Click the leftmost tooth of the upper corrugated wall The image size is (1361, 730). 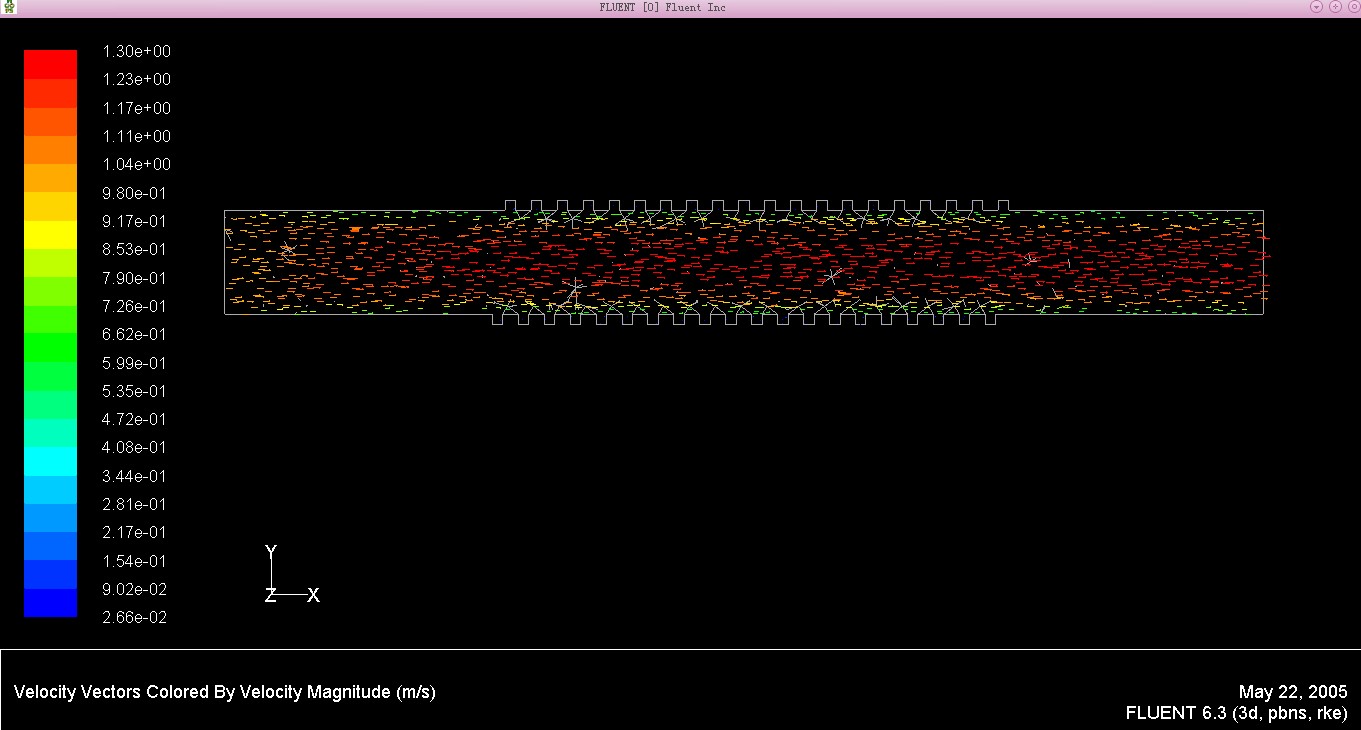(x=512, y=205)
